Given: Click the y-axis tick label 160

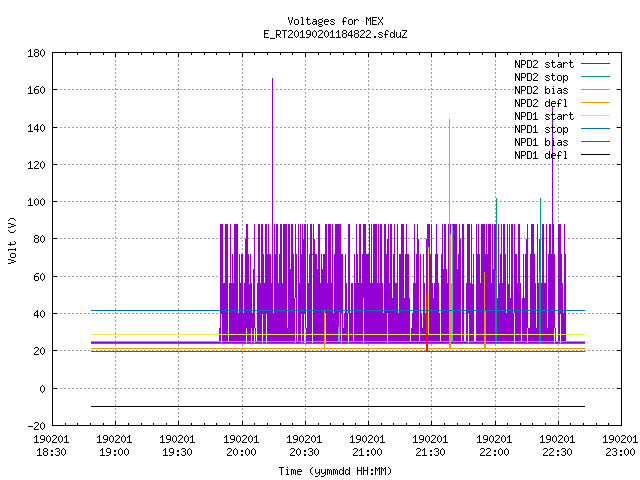Looking at the screenshot, I should [x=36, y=90].
